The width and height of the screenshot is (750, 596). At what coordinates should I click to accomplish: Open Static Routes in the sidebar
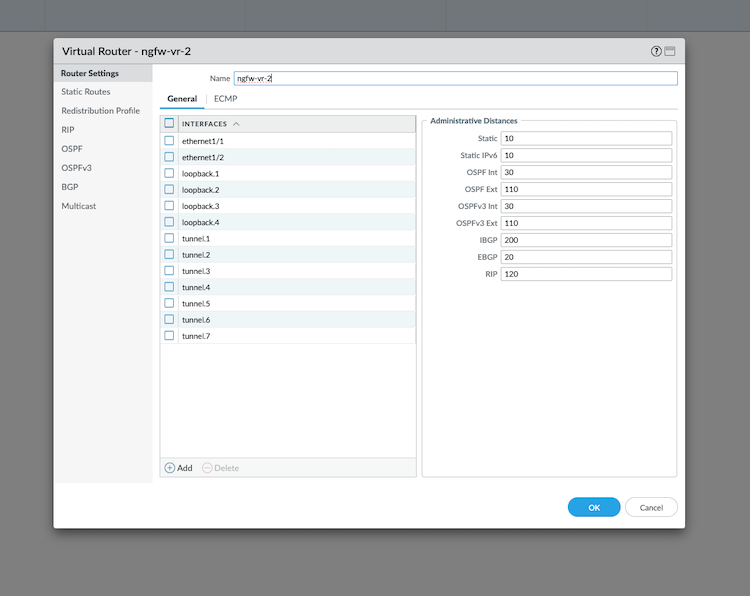pyautogui.click(x=86, y=92)
